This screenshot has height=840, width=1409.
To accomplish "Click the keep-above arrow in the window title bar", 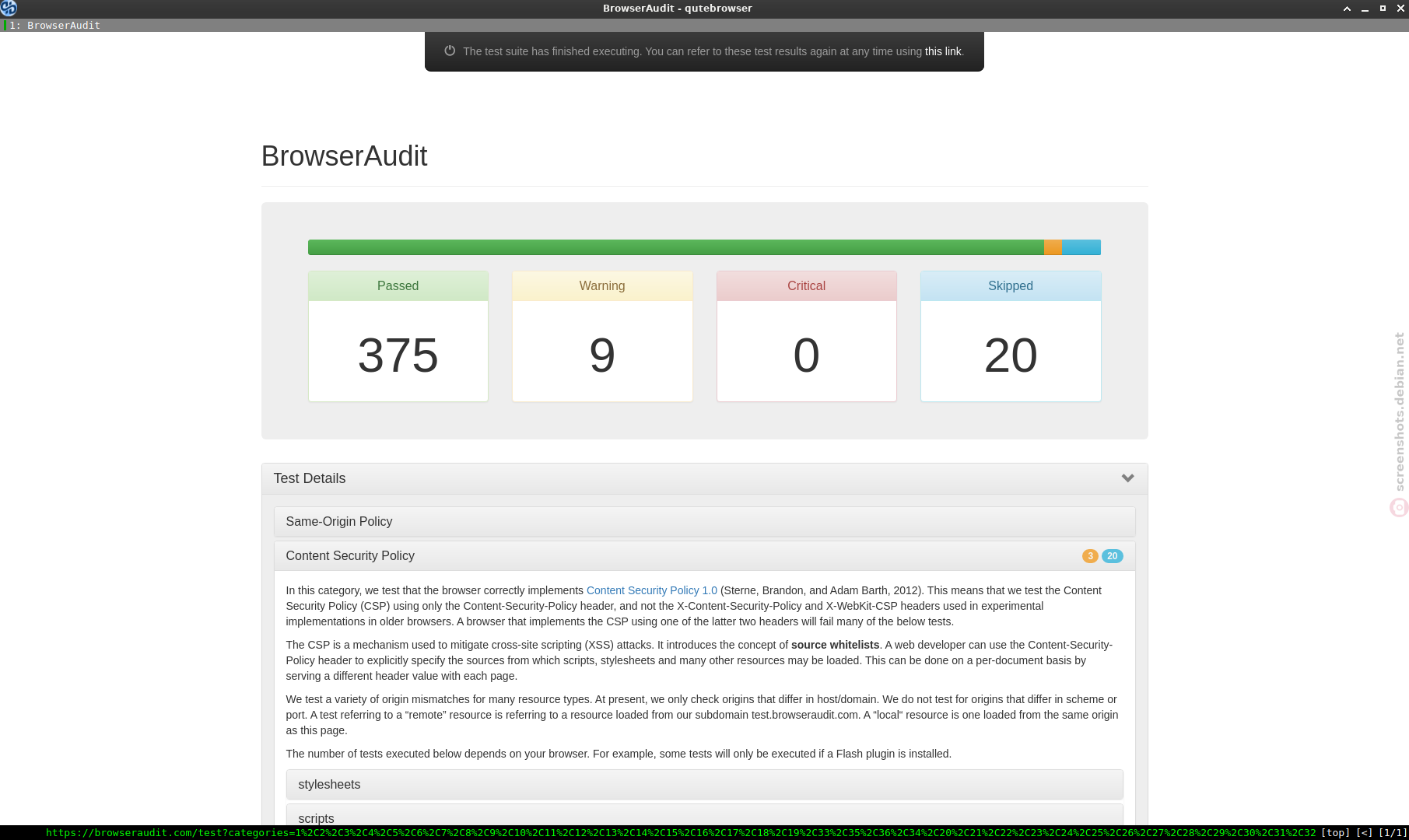I will click(x=1347, y=9).
